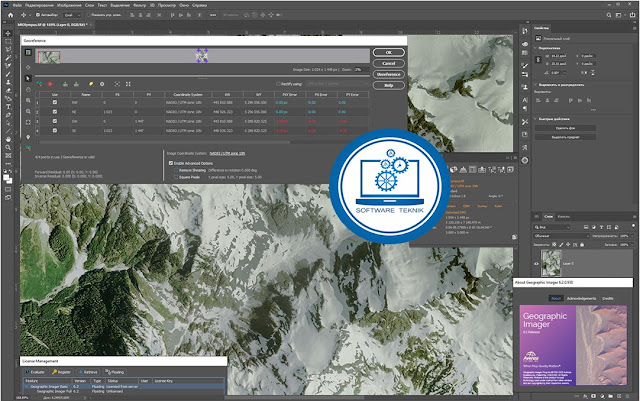Open the Файл menu

click(x=17, y=5)
